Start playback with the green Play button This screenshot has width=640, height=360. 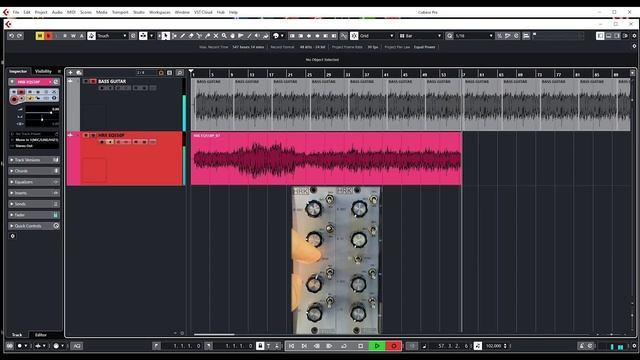click(377, 346)
